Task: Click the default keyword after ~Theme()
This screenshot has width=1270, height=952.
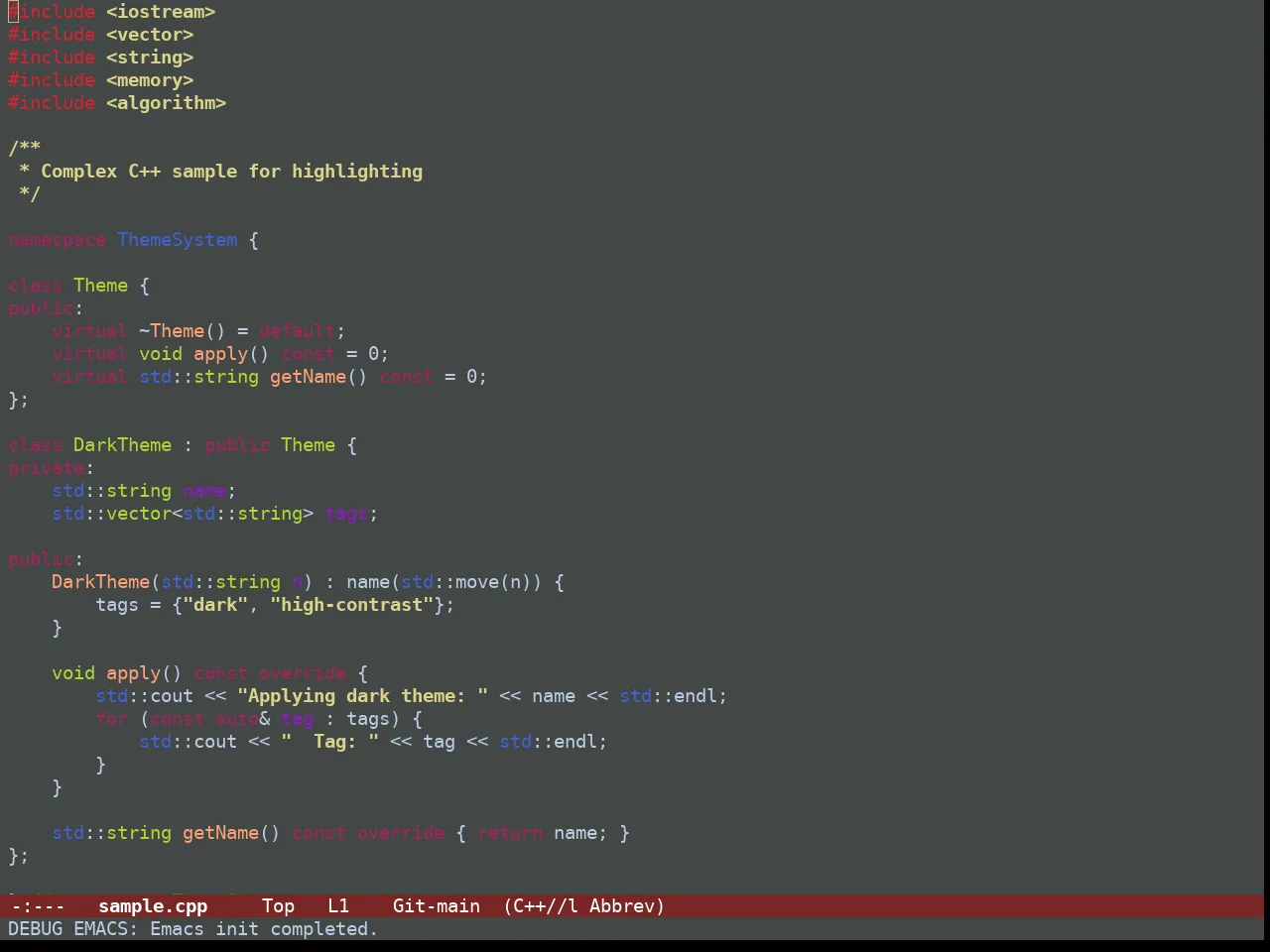Action: tap(297, 331)
